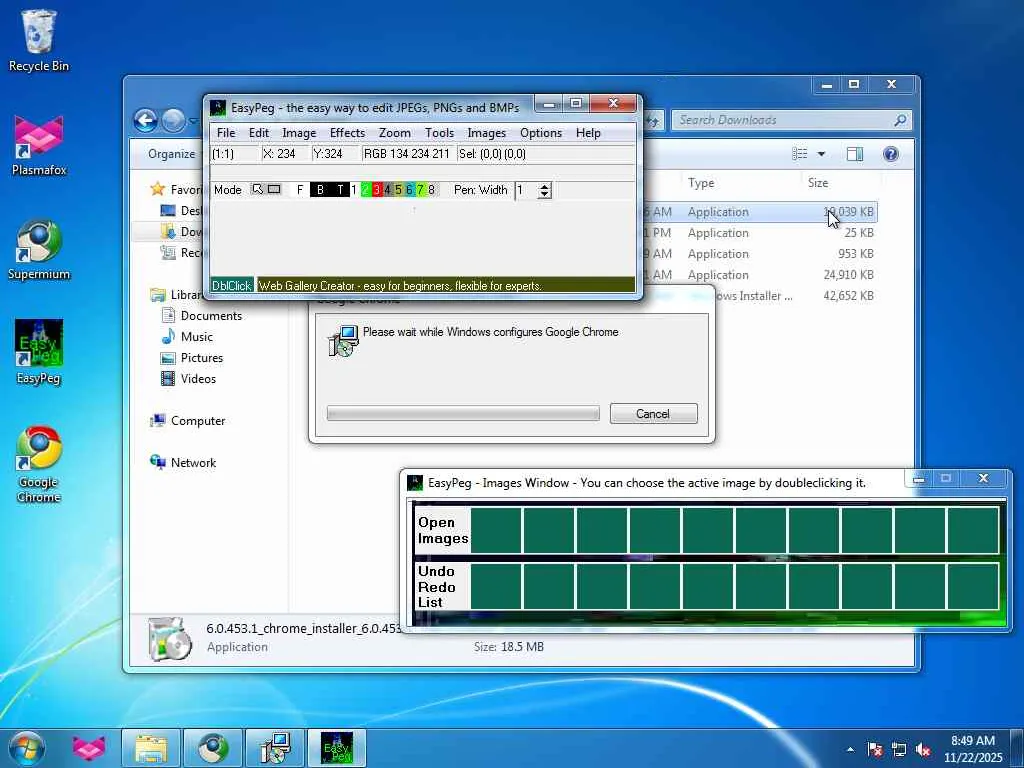Viewport: 1024px width, 768px height.
Task: Click the DblClick label in EasyPeg status
Action: click(232, 285)
